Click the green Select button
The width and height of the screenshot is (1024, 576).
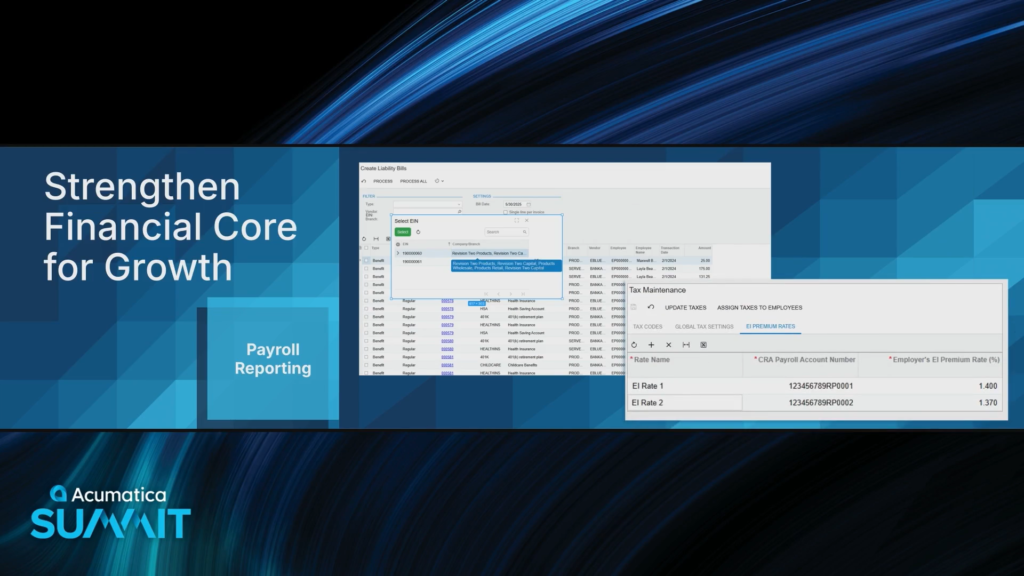pyautogui.click(x=402, y=231)
